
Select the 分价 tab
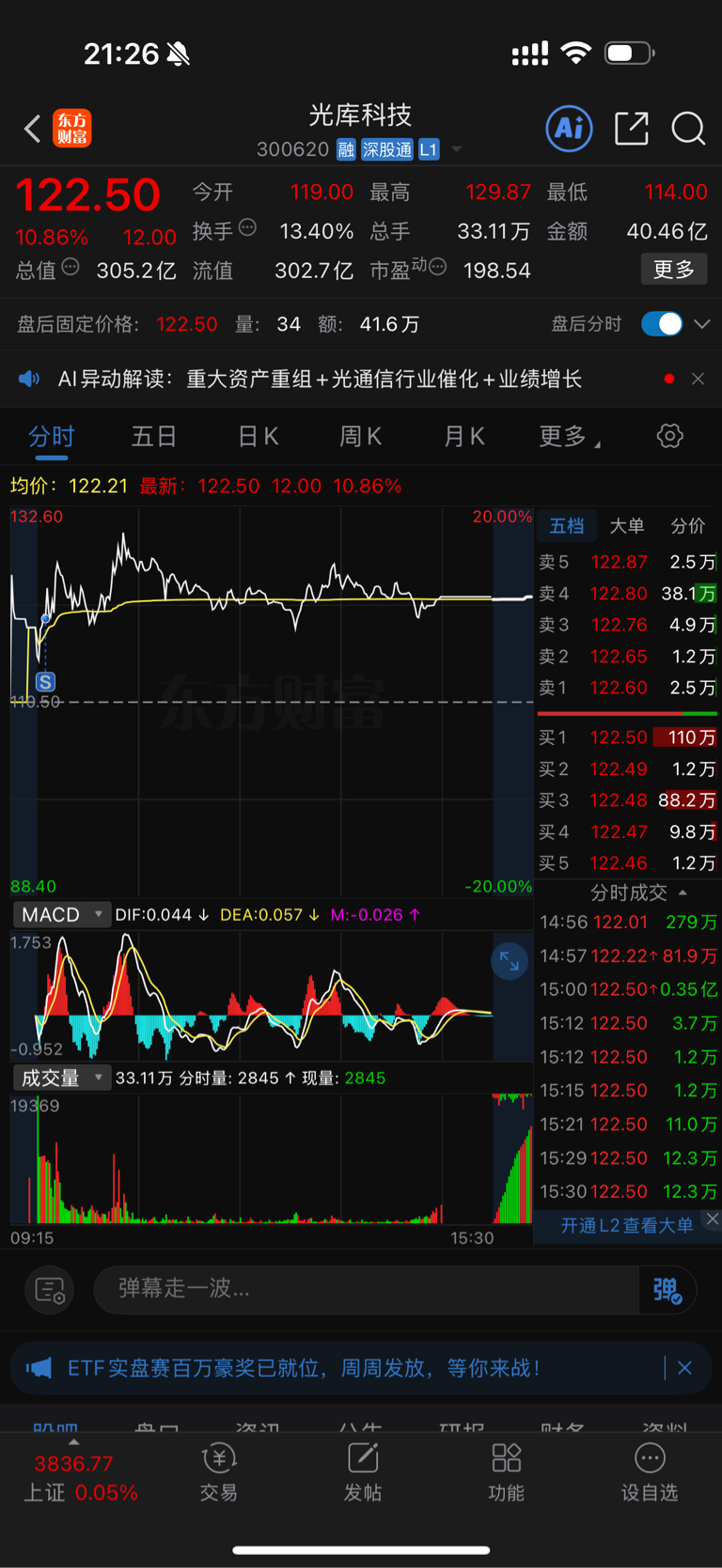[x=687, y=526]
